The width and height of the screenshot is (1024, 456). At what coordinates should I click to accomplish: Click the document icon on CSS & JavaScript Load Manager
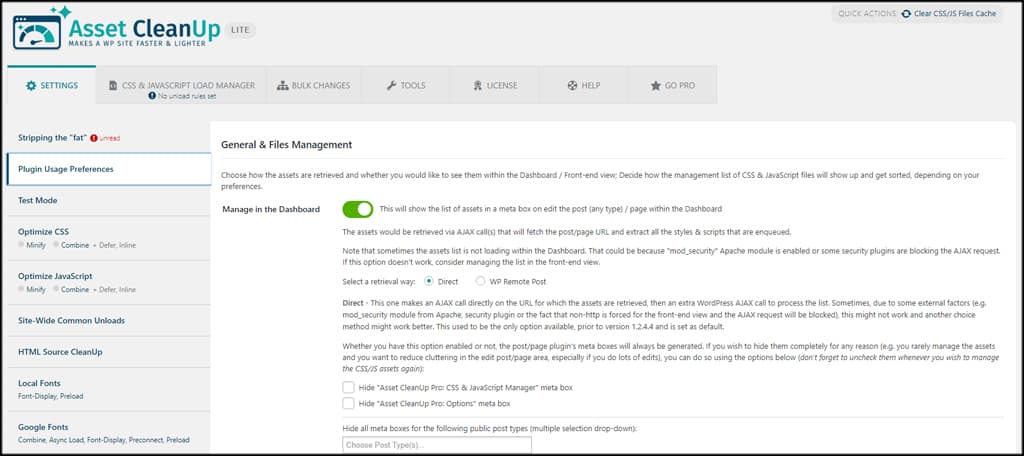tap(113, 86)
